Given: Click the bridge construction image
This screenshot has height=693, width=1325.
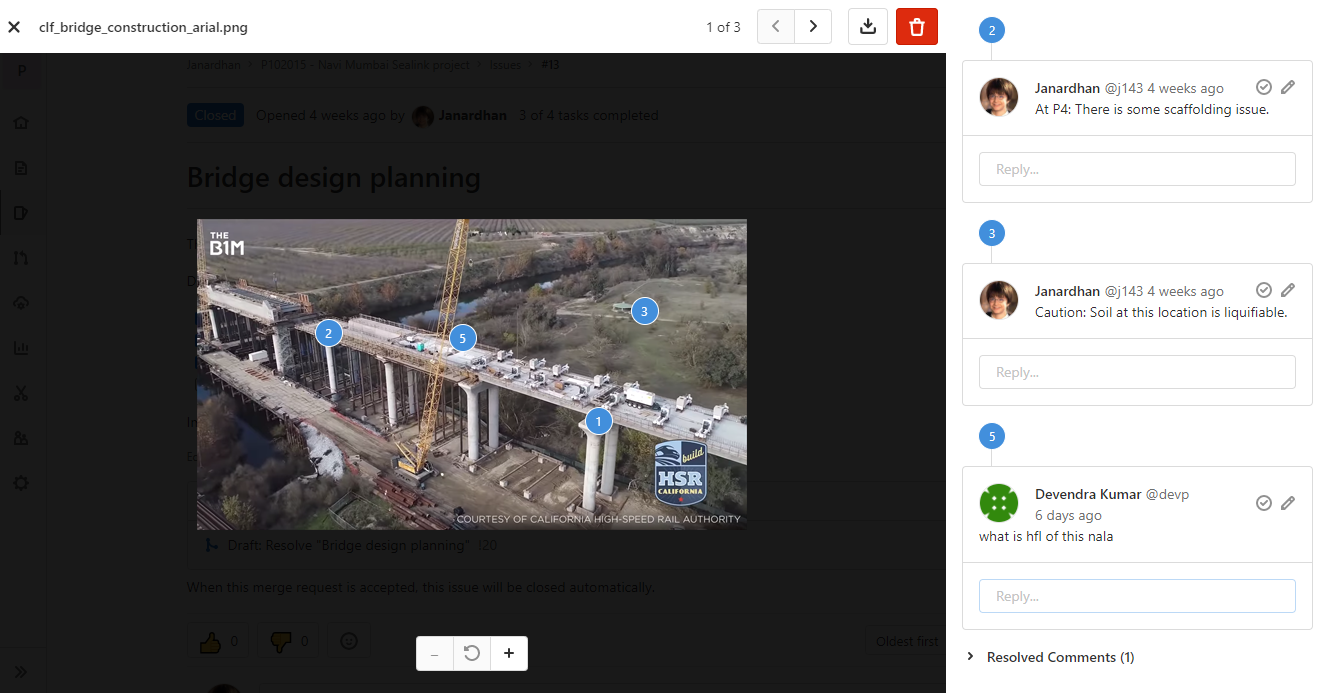Looking at the screenshot, I should [x=472, y=374].
